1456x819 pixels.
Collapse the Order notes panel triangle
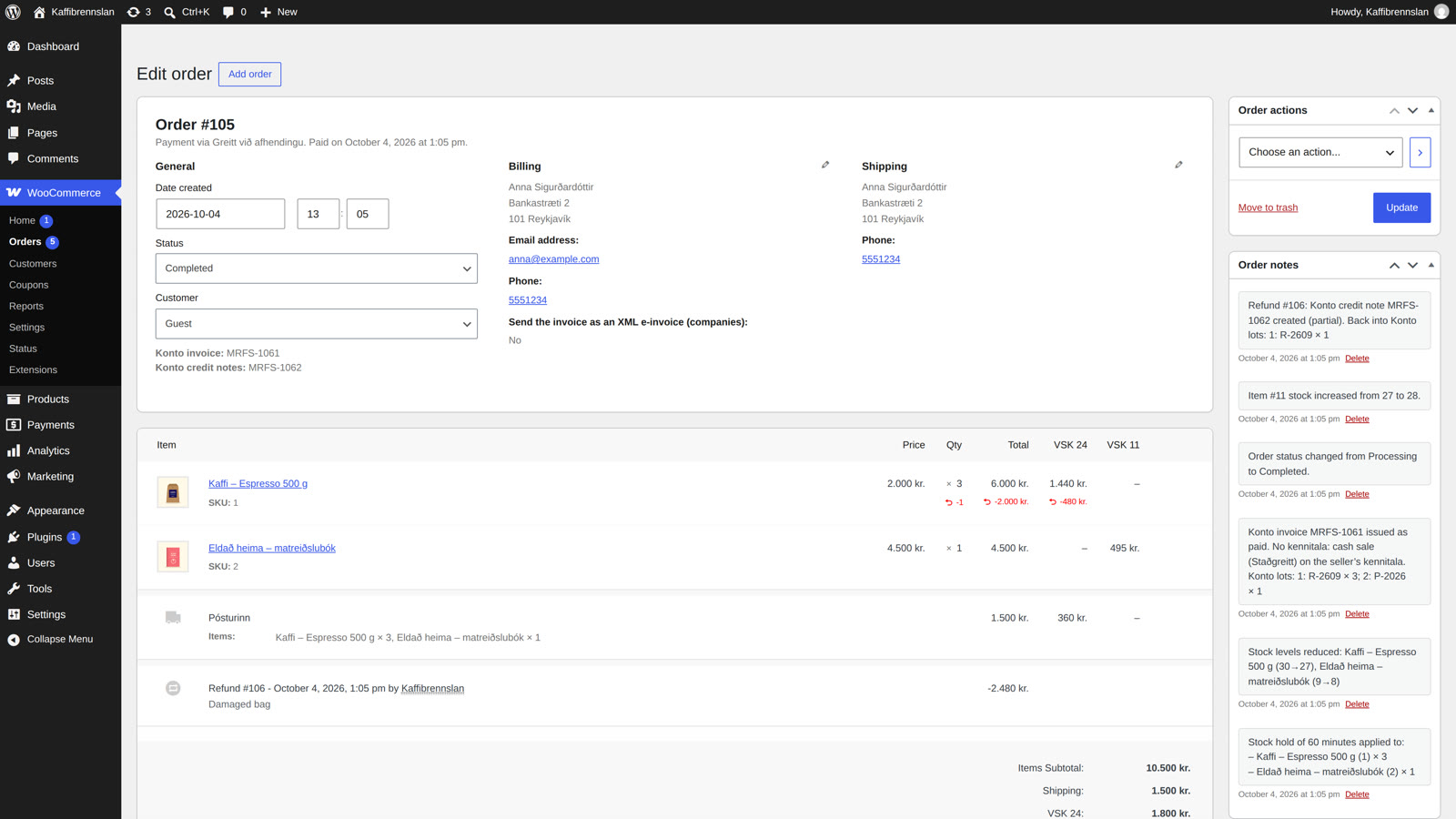pyautogui.click(x=1431, y=265)
